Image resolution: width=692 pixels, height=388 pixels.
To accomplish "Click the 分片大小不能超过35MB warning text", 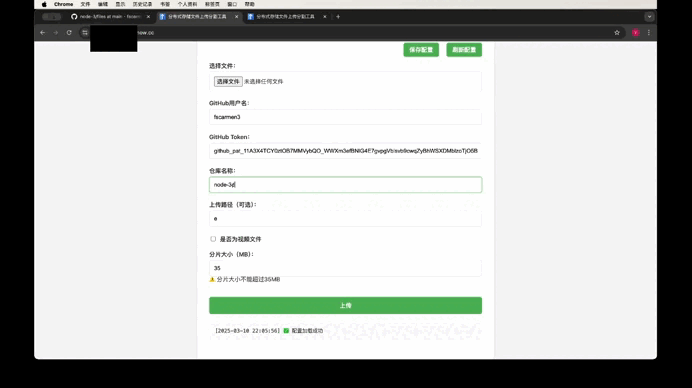I will point(248,279).
